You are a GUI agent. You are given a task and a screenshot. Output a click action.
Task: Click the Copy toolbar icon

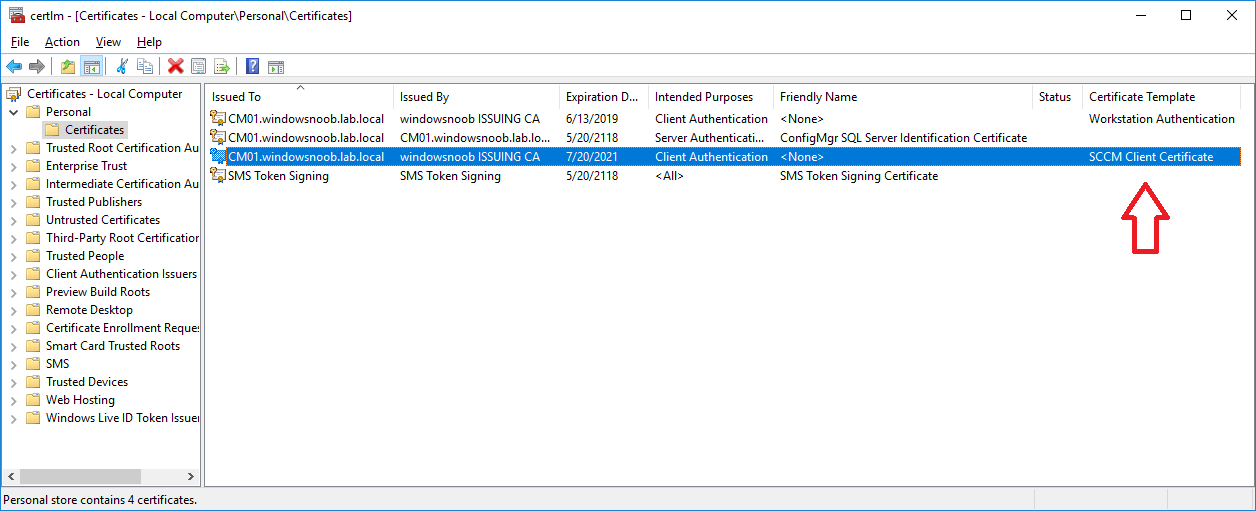point(145,66)
